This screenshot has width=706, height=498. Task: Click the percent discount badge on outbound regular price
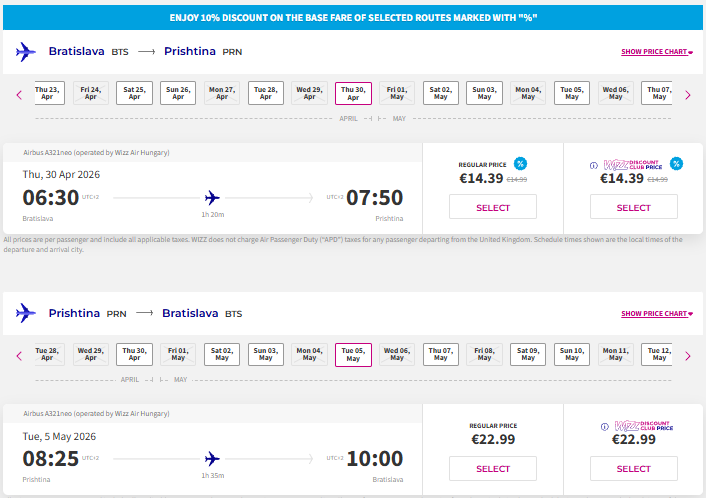pos(520,163)
